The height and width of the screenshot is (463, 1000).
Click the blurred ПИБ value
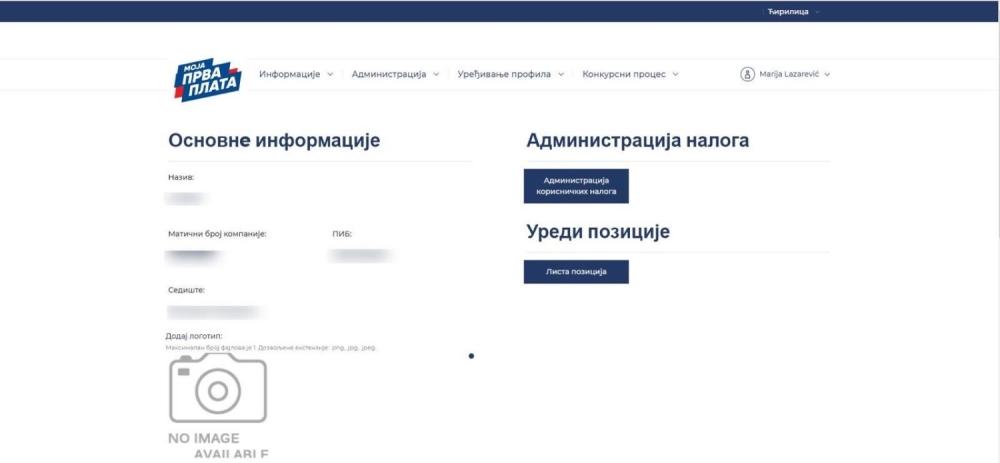tap(360, 256)
